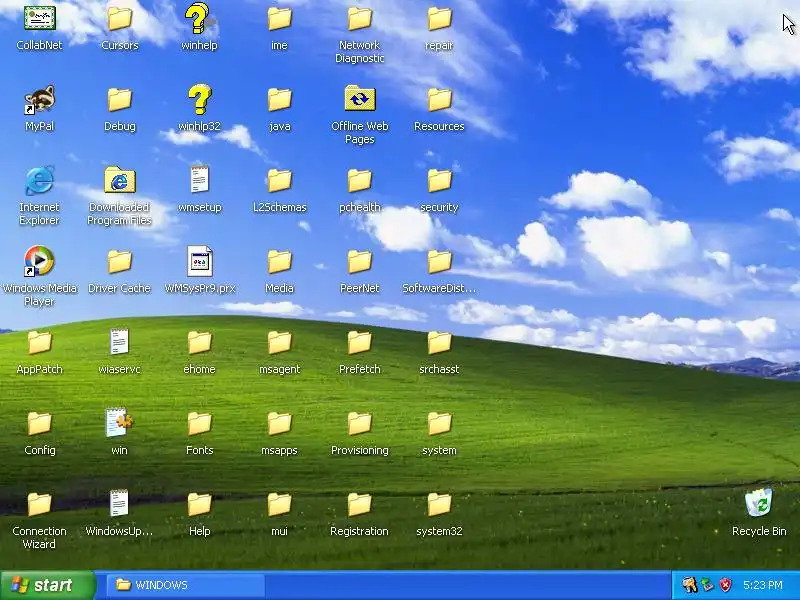Select the Downloaded Program Files folder
The image size is (800, 600).
pyautogui.click(x=119, y=180)
